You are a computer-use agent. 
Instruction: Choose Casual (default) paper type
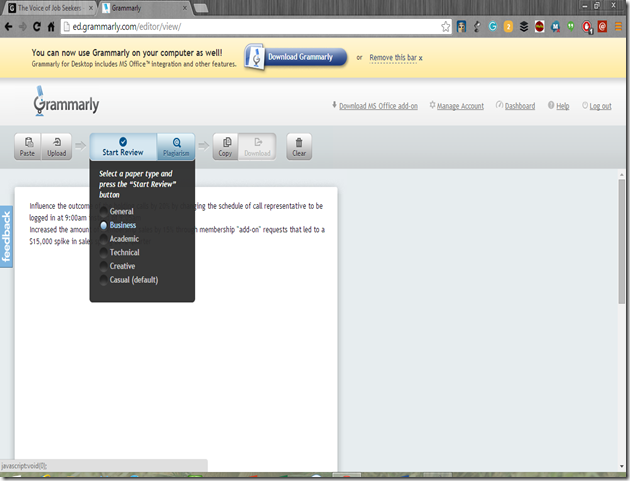pos(129,280)
